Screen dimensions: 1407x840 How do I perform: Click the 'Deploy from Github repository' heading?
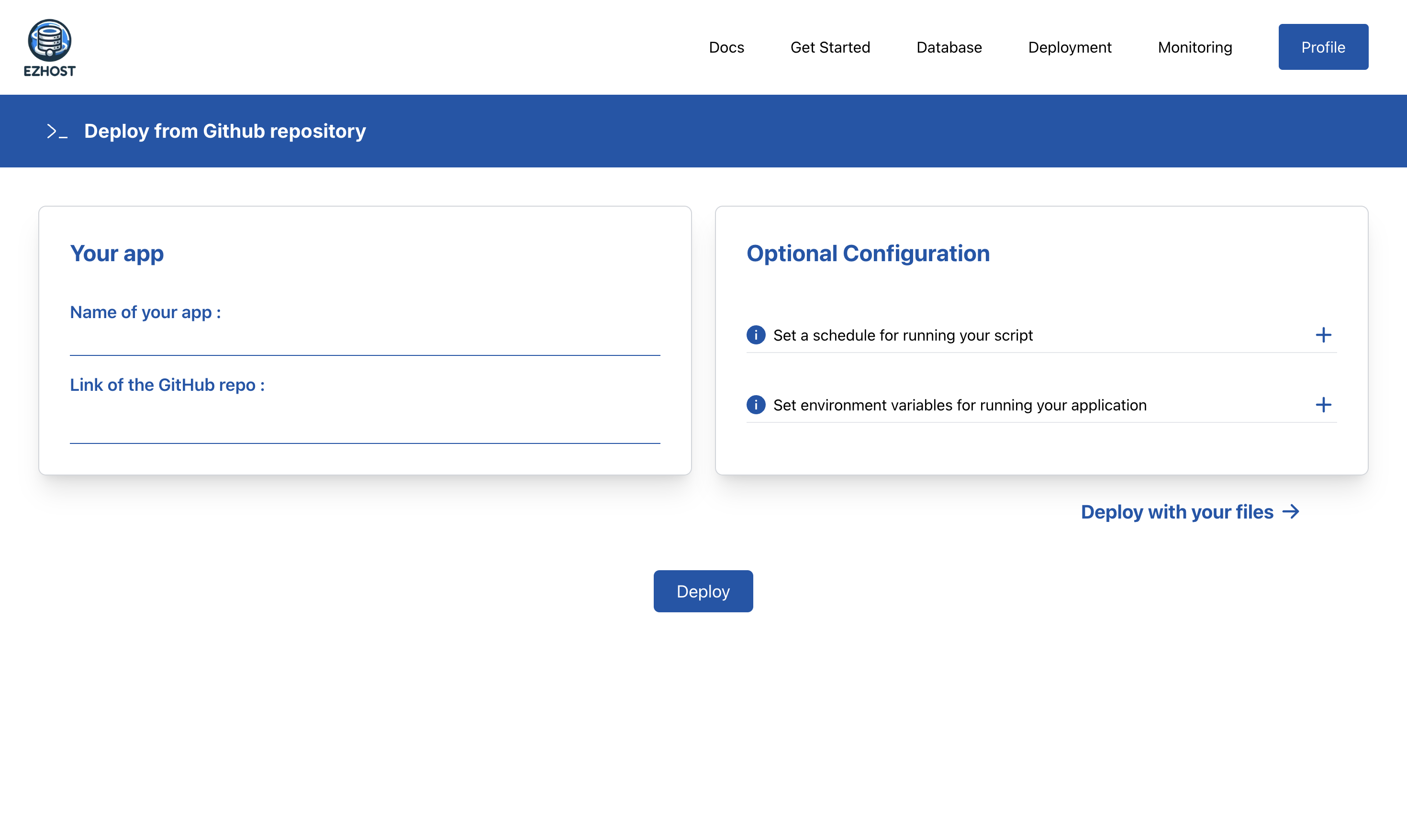click(x=225, y=132)
